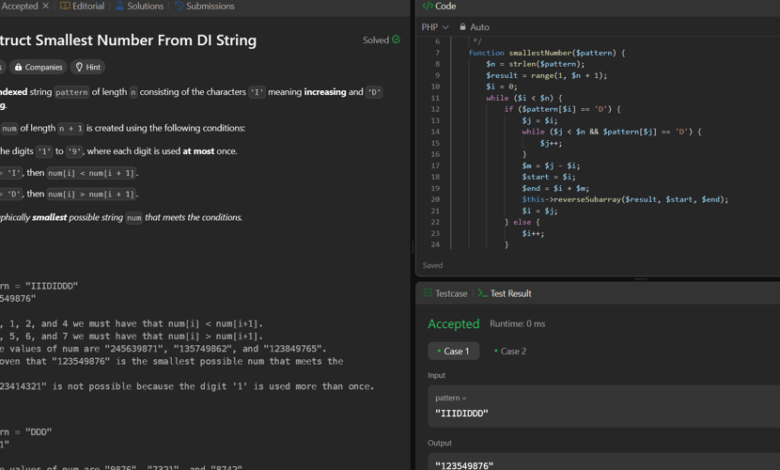Open the PHP language dropdown
The image size is (780, 470).
point(435,27)
